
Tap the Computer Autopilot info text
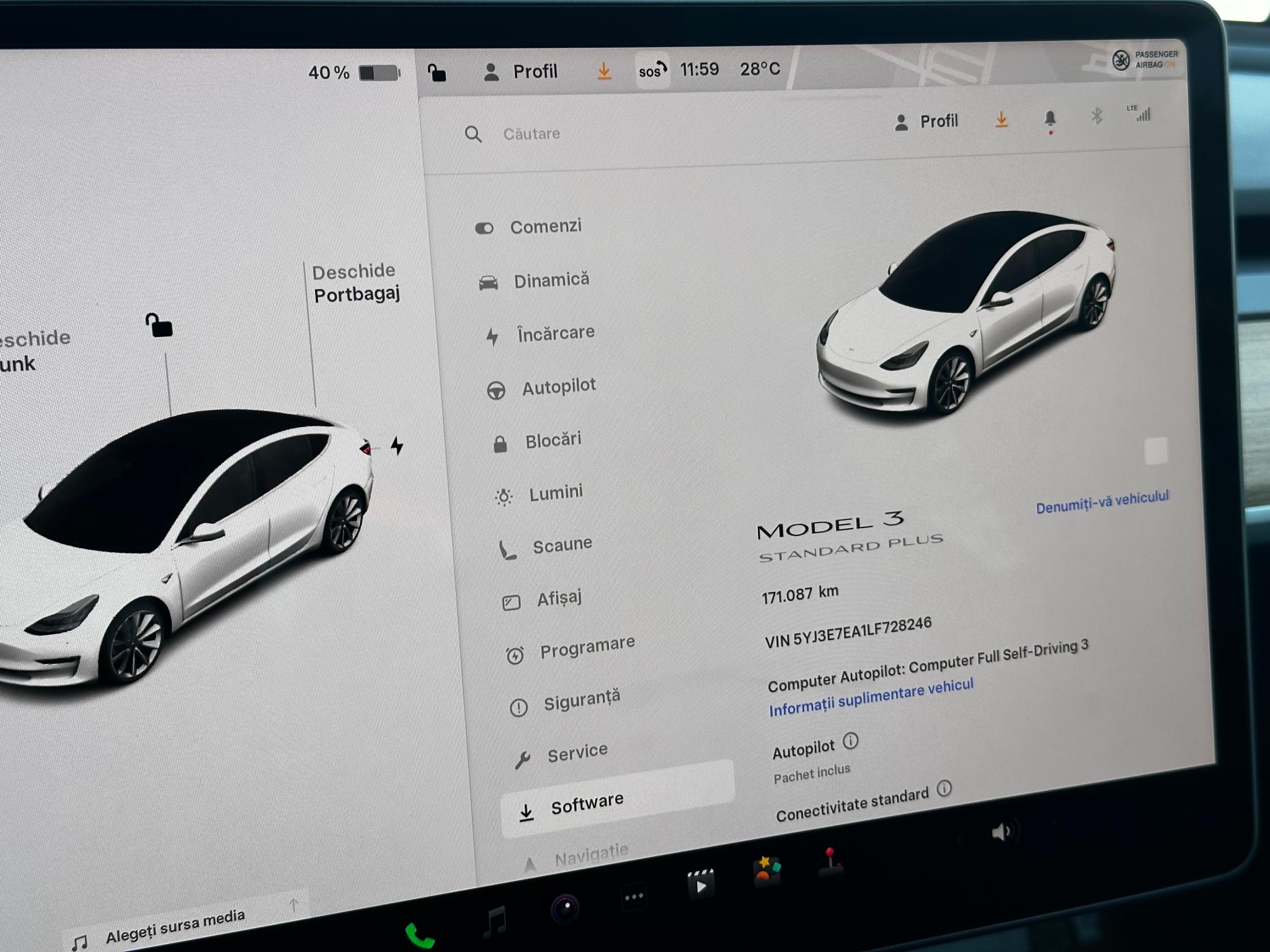[928, 666]
